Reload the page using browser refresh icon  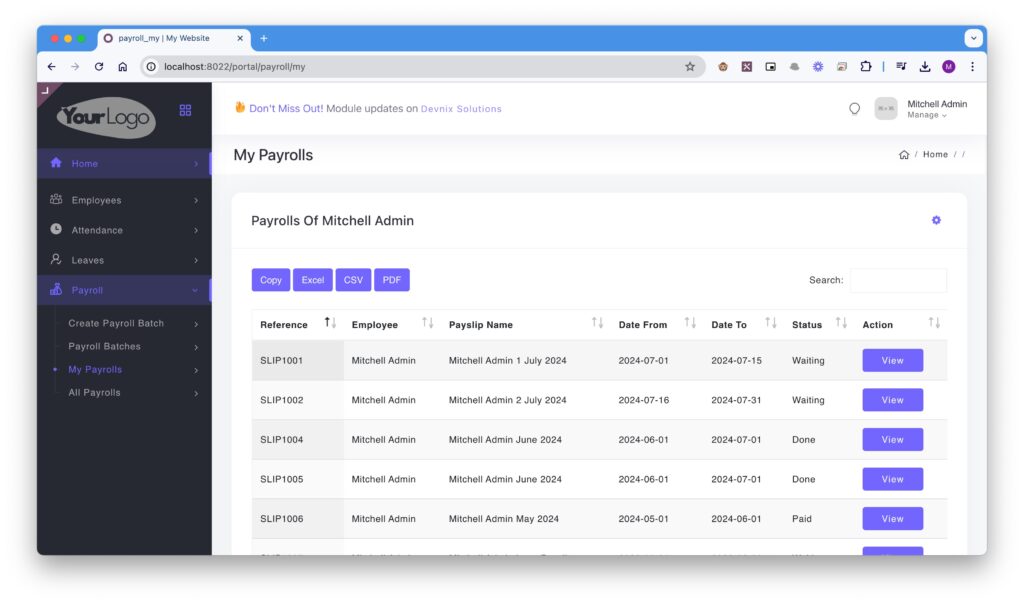[x=99, y=67]
